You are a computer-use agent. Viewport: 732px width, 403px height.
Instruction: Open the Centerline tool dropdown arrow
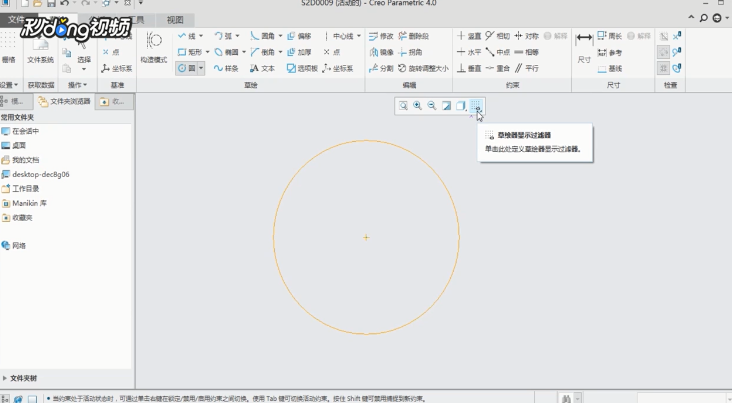click(x=359, y=36)
